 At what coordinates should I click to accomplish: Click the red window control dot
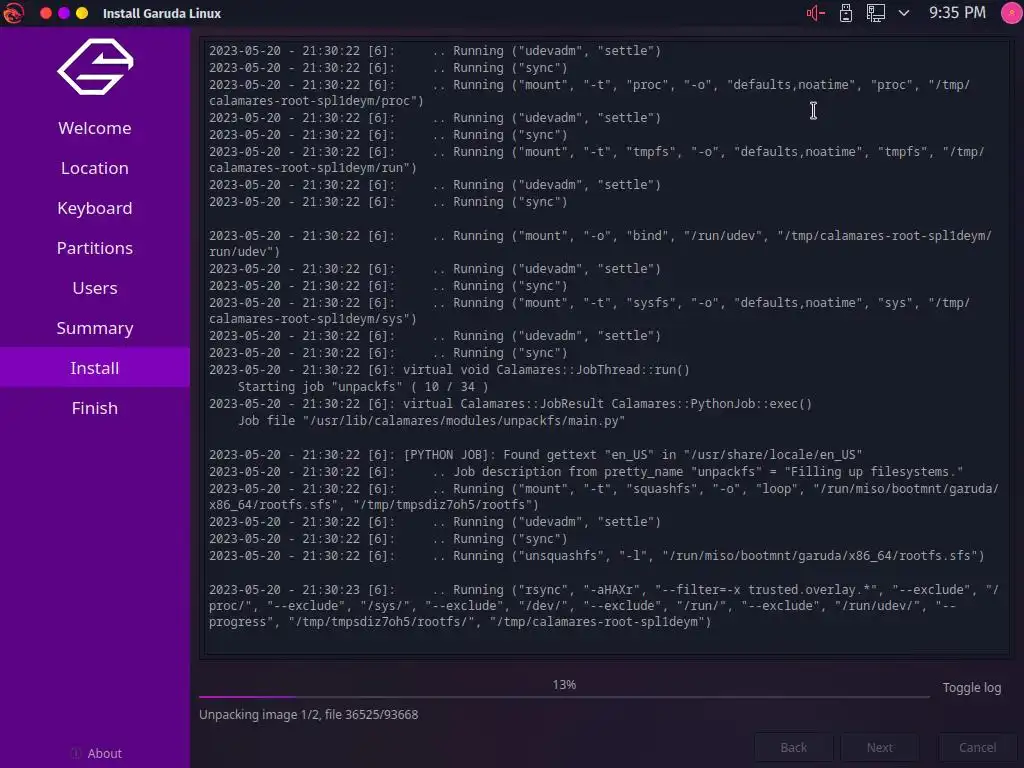(x=46, y=13)
